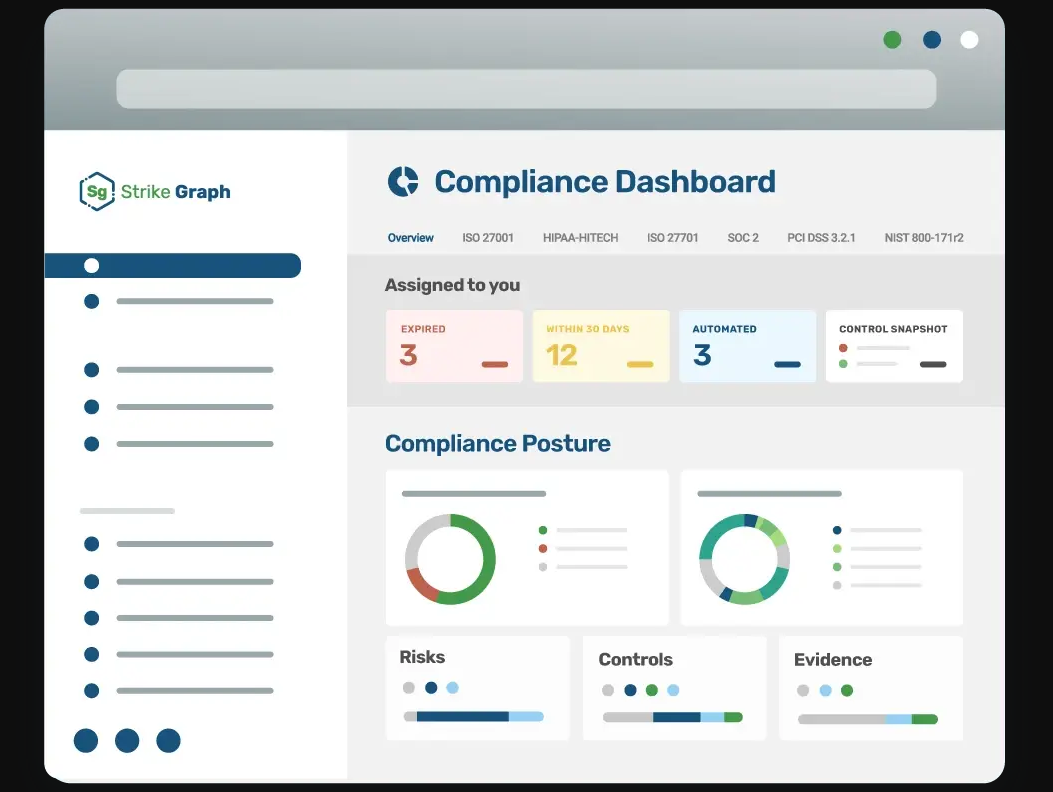This screenshot has width=1053, height=792.
Task: Click the middle bottom sidebar dot icon
Action: (126, 740)
